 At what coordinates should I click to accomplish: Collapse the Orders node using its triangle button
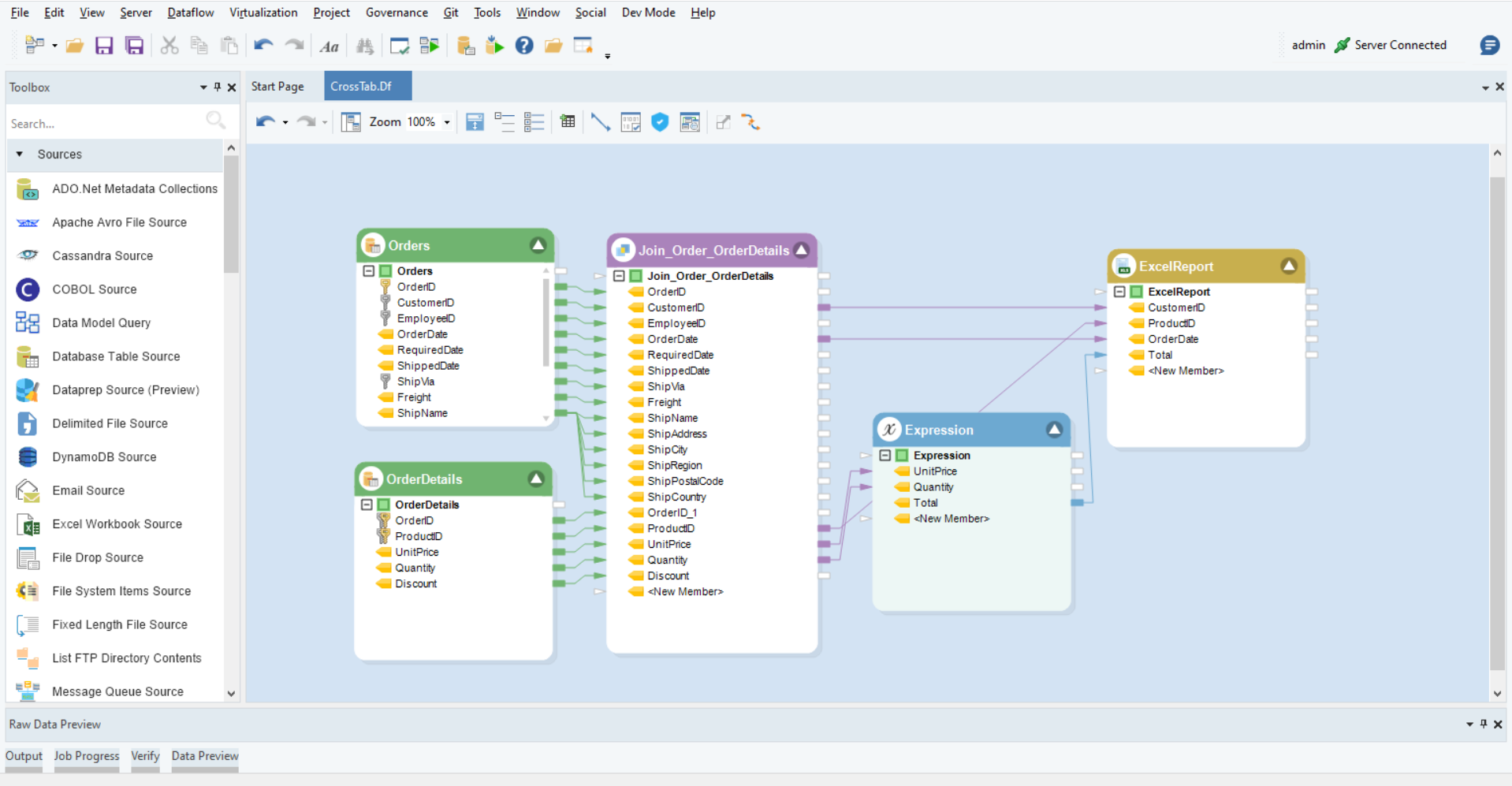coord(538,245)
